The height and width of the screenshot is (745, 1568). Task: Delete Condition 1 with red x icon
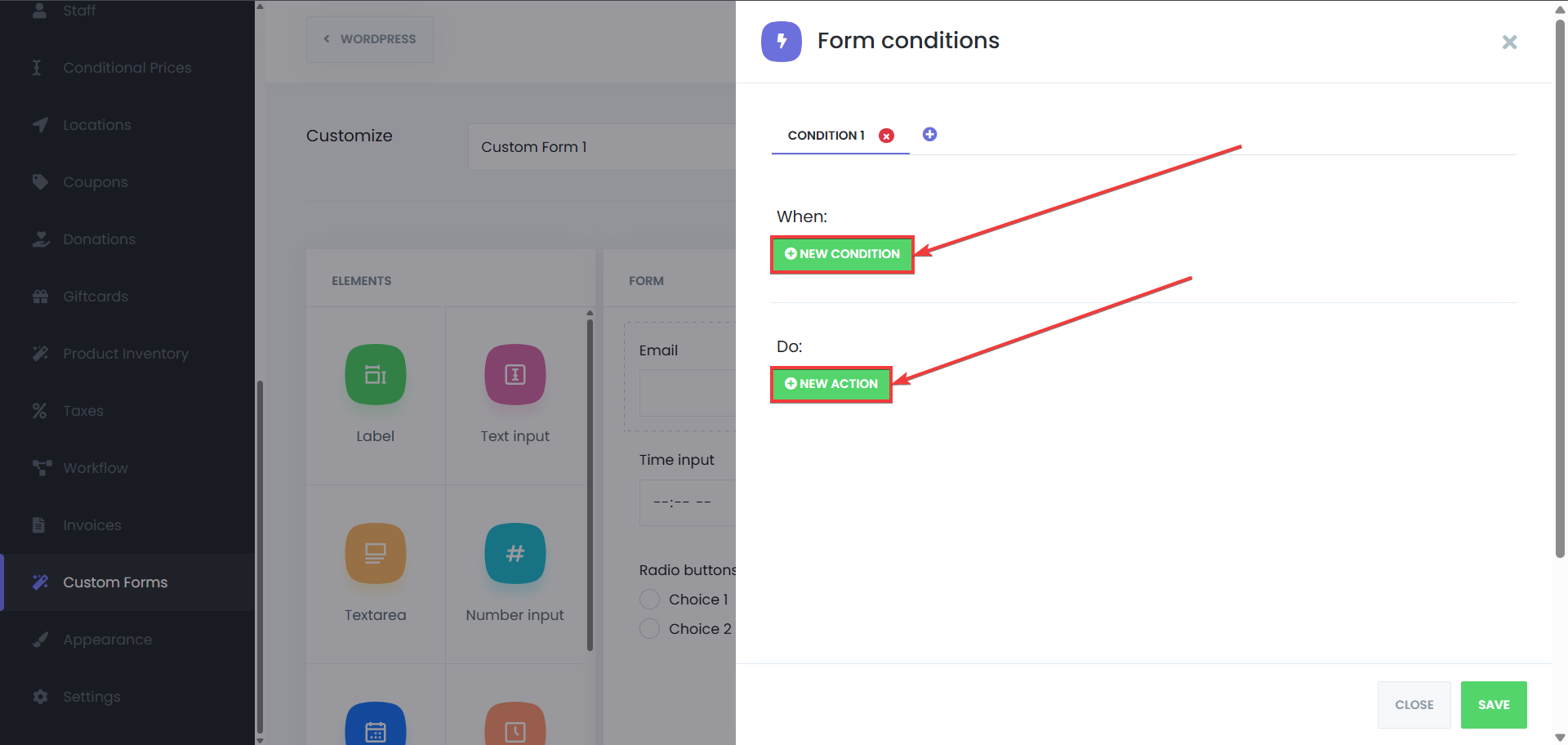886,136
